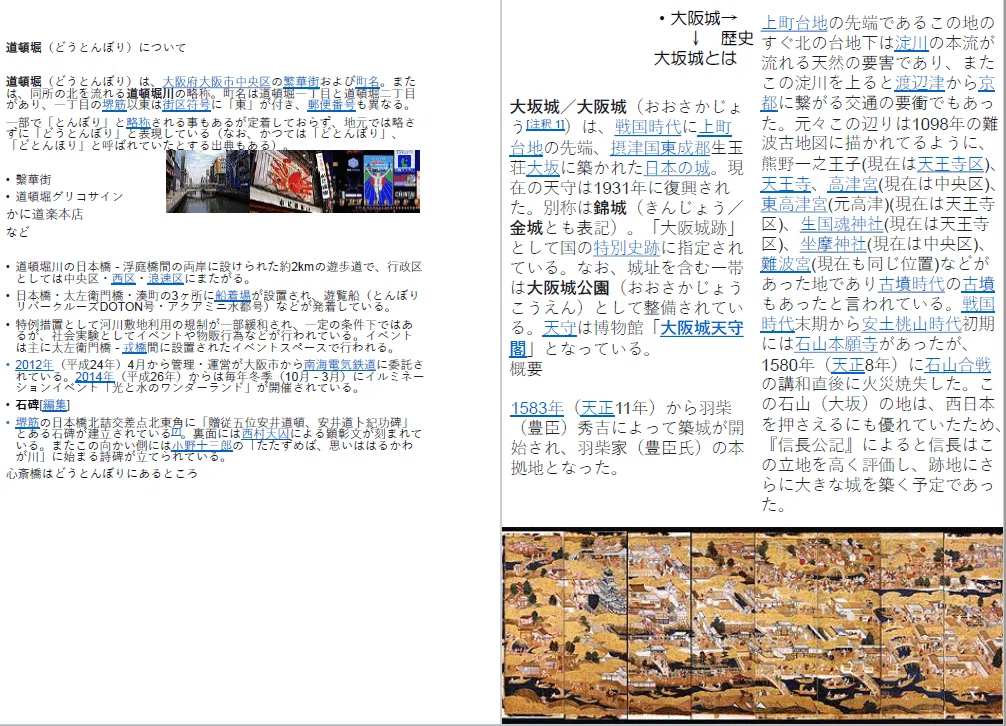Open the 略称 link
This screenshot has height=726, width=1006.
[138, 122]
